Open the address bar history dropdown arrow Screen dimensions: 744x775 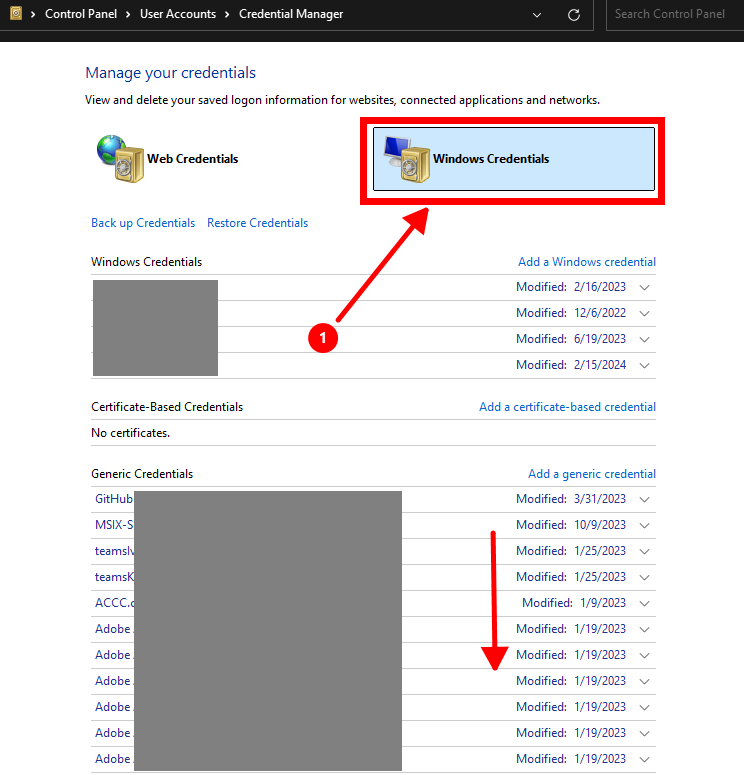pos(538,15)
